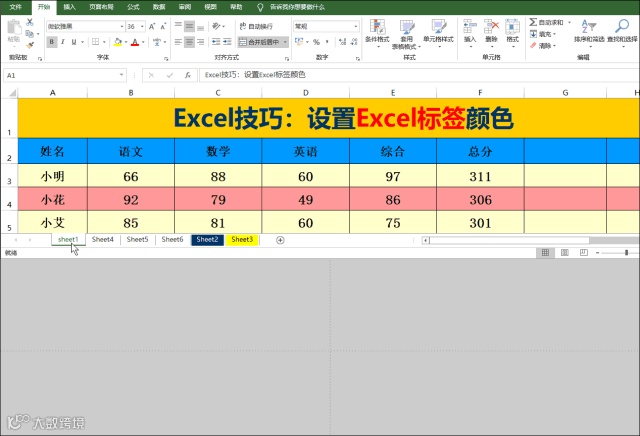Toggle center horizontal alignment

coord(189,42)
